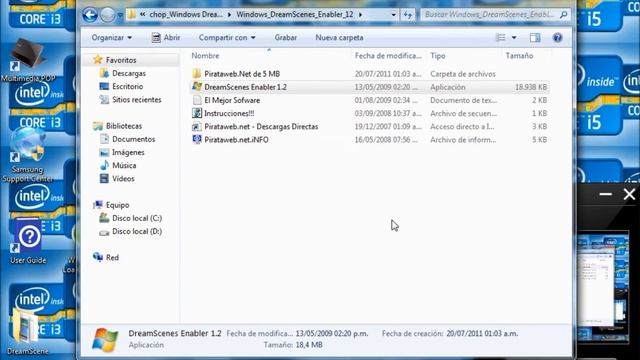The image size is (640, 360).
Task: Select file name El Mejor Sofware
Action: [232, 100]
